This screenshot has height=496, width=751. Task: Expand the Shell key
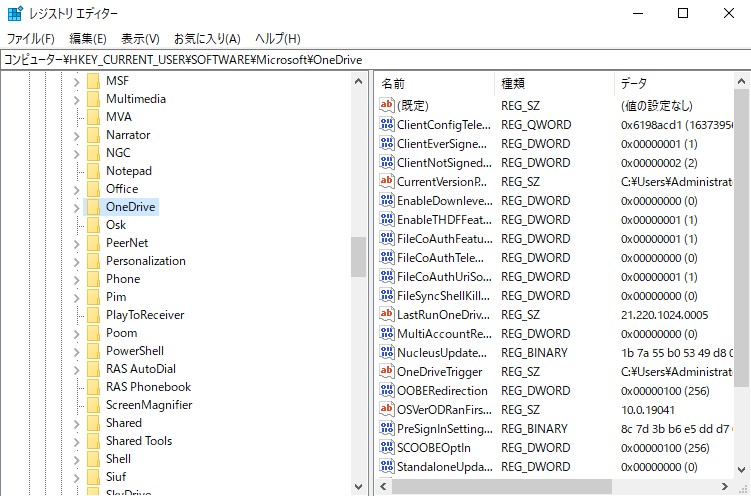(x=77, y=460)
